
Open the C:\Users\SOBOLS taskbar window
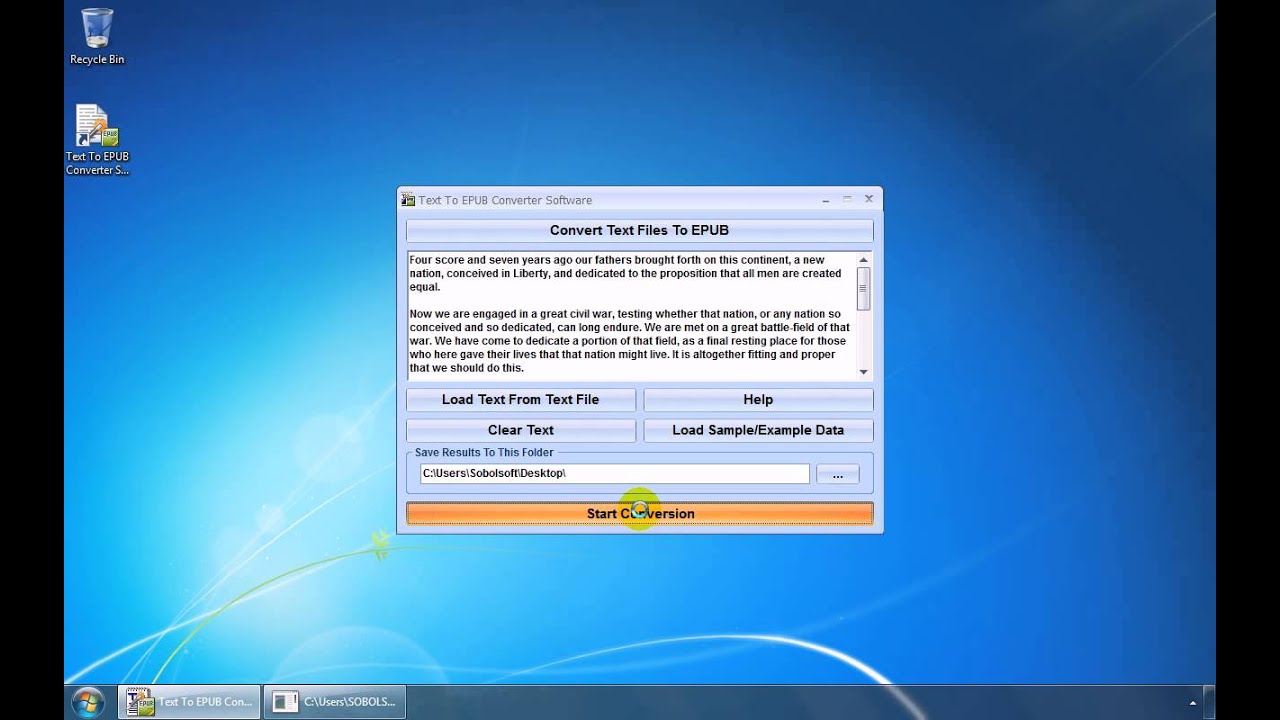pos(335,702)
